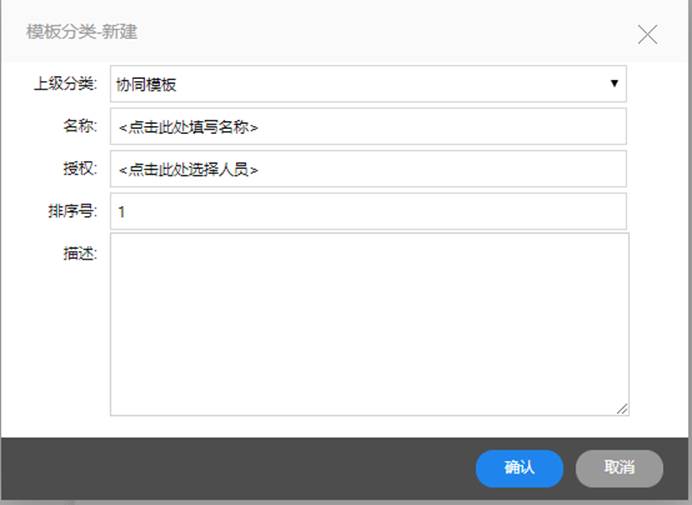Click the 授权 field to select personnel
This screenshot has width=692, height=505.
coord(368,169)
